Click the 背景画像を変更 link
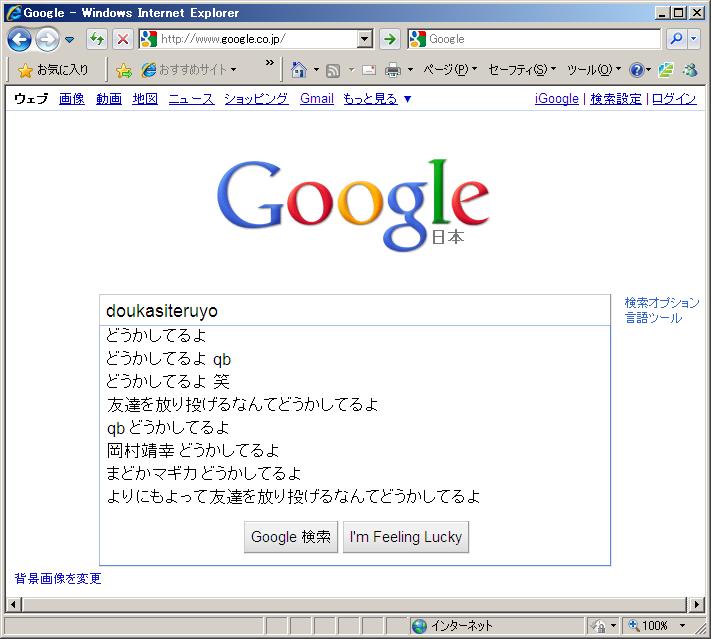This screenshot has height=639, width=711. point(58,578)
